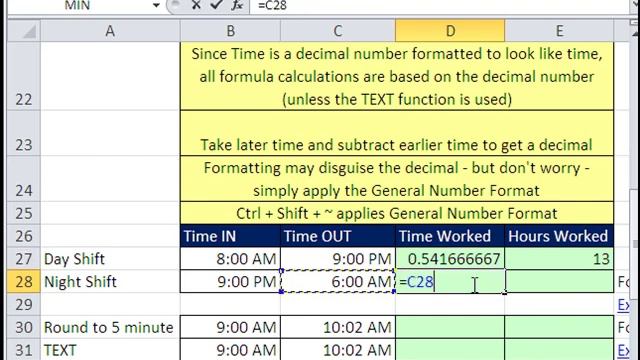Select the empty green Time Worked cell in row 30
Image resolution: width=640 pixels, height=360 pixels.
[450, 327]
